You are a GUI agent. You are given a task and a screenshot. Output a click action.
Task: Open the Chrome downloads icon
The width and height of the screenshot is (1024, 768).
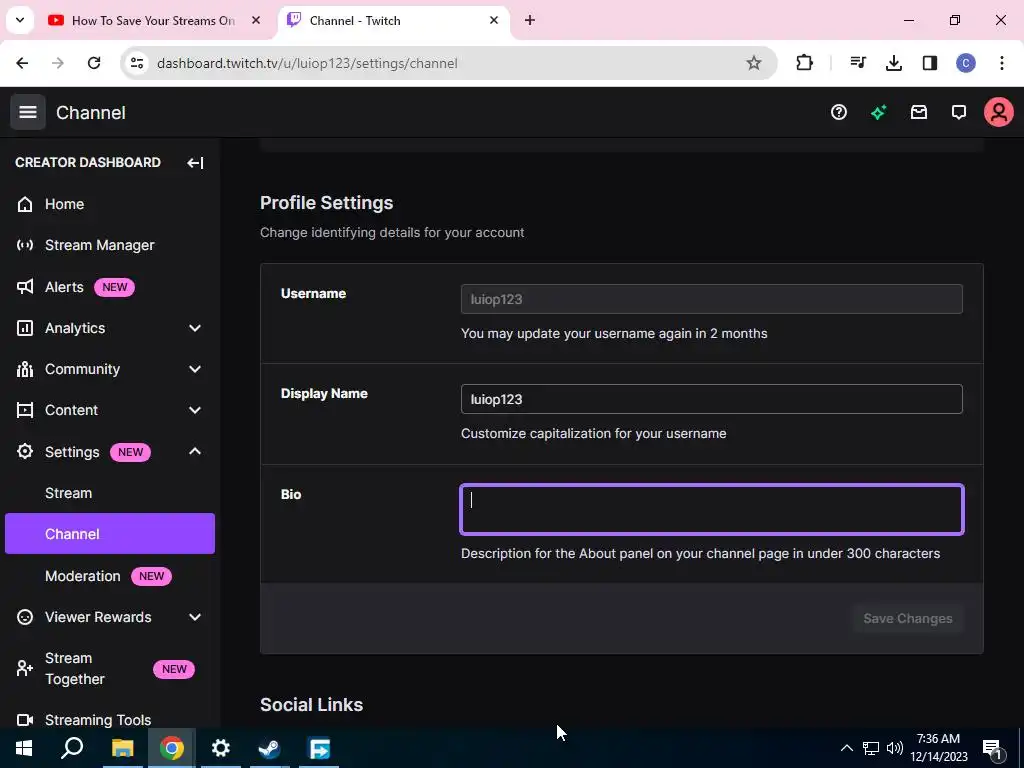point(893,63)
